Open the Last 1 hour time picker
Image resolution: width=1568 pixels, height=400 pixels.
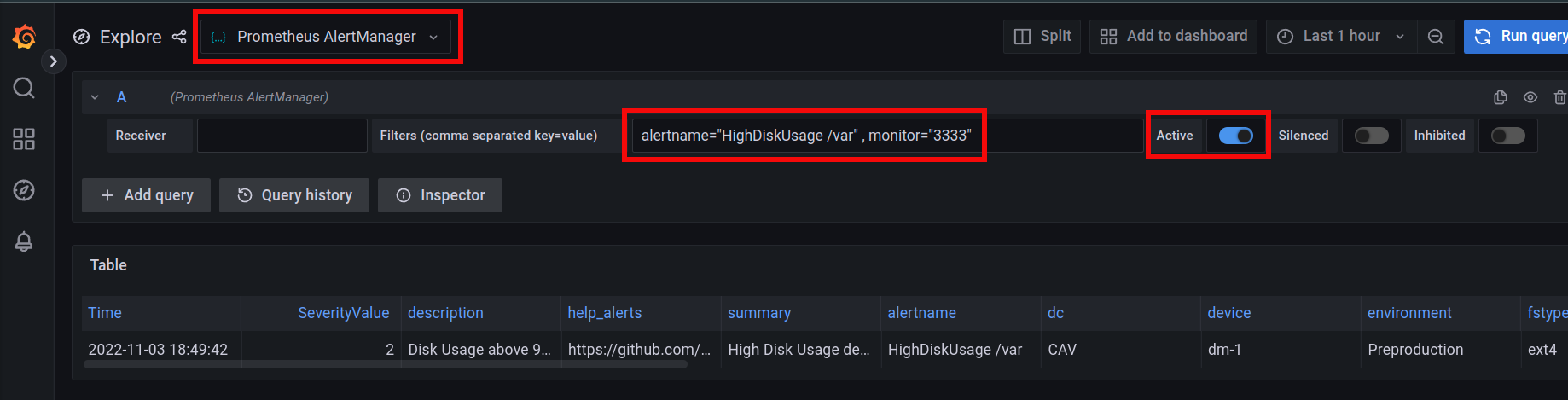(1341, 36)
